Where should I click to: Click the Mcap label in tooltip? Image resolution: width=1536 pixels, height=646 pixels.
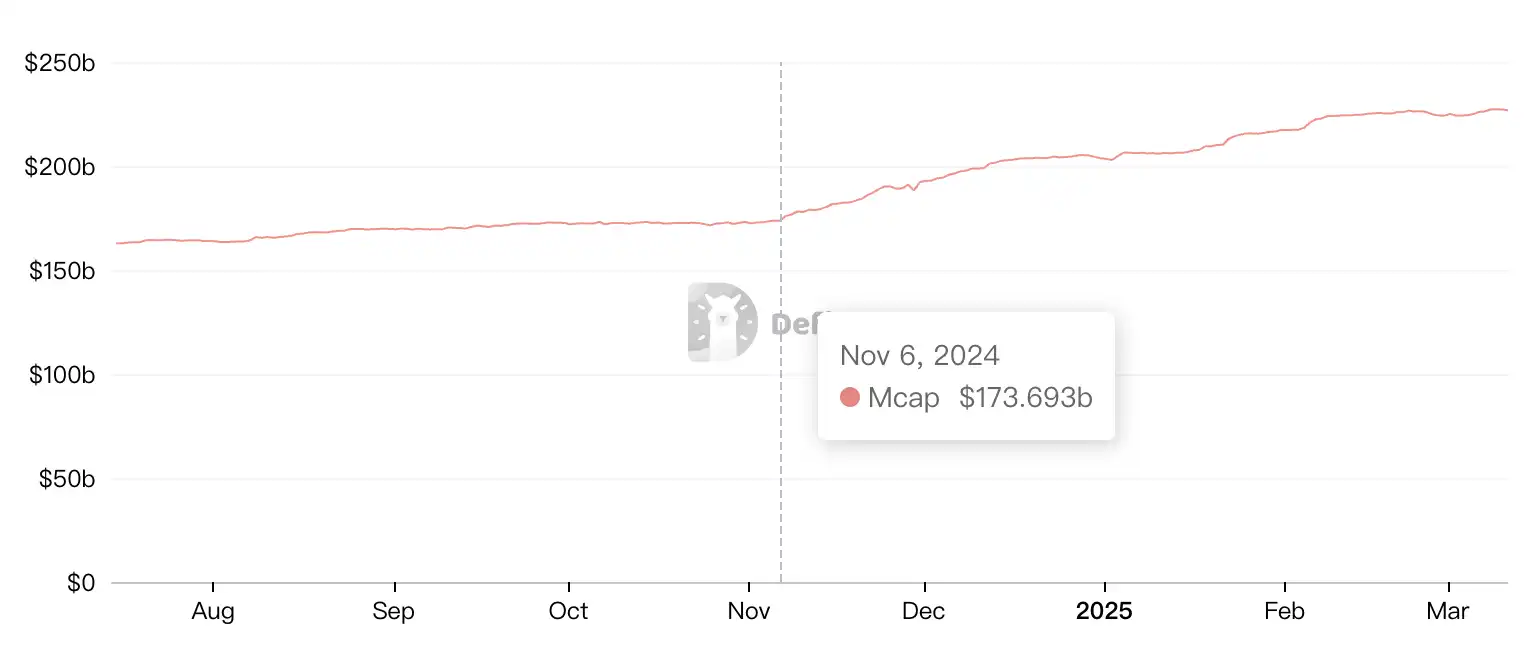(x=903, y=398)
